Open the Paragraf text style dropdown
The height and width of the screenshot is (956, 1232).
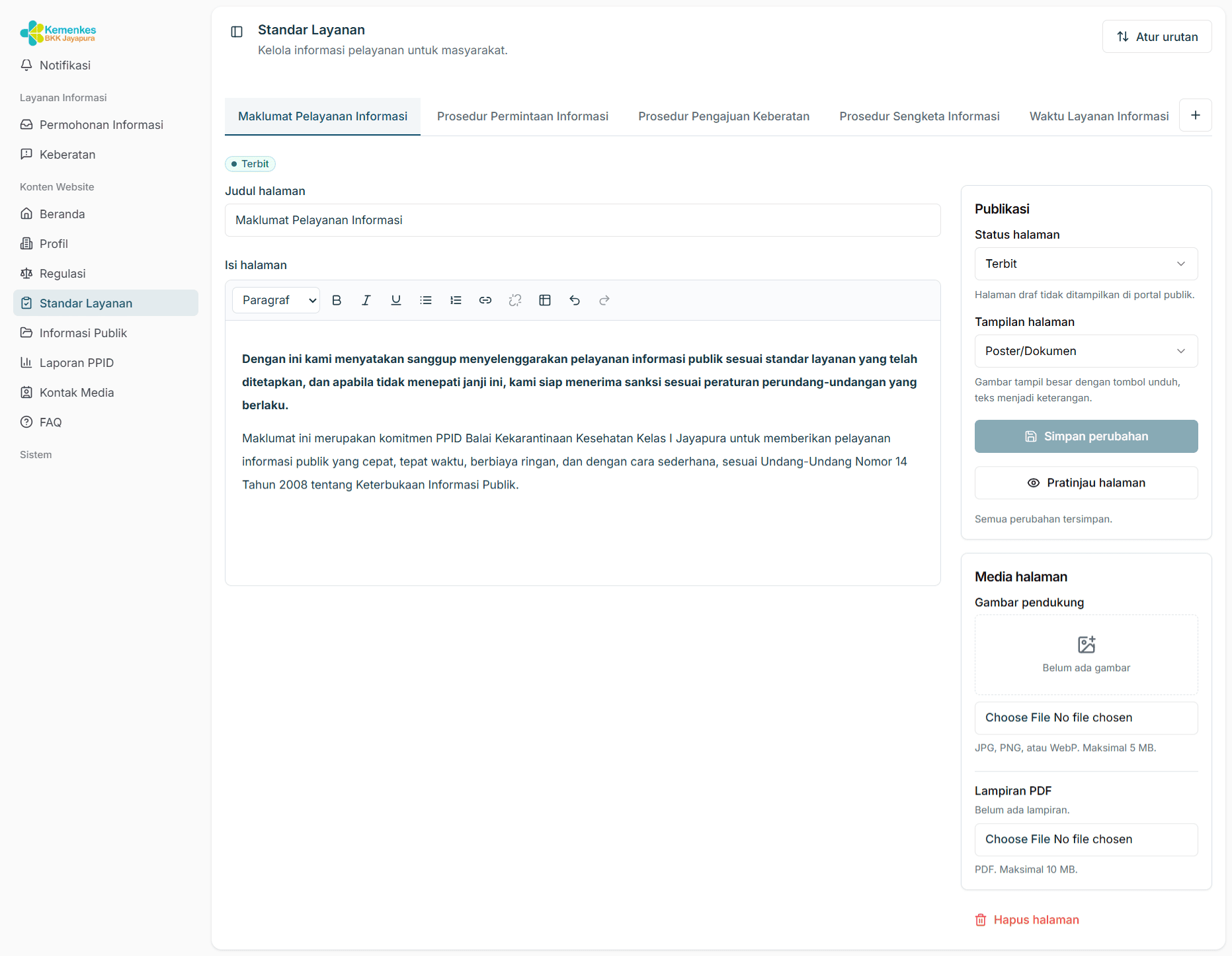coord(276,300)
